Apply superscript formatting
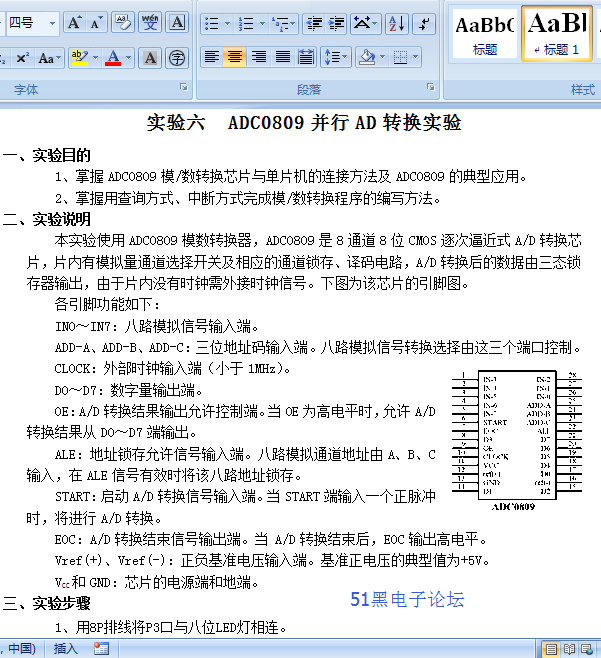The height and width of the screenshot is (658, 601). pos(22,57)
